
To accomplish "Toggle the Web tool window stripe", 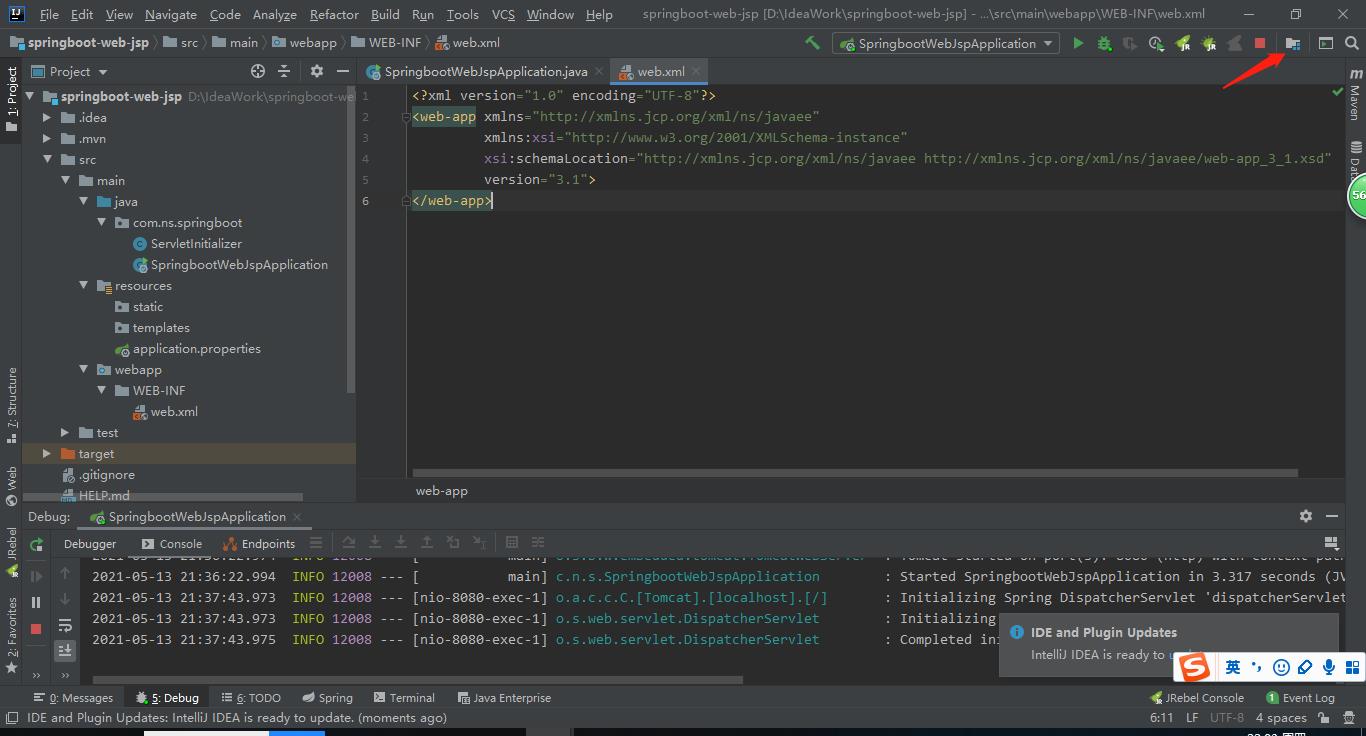I will coord(12,486).
